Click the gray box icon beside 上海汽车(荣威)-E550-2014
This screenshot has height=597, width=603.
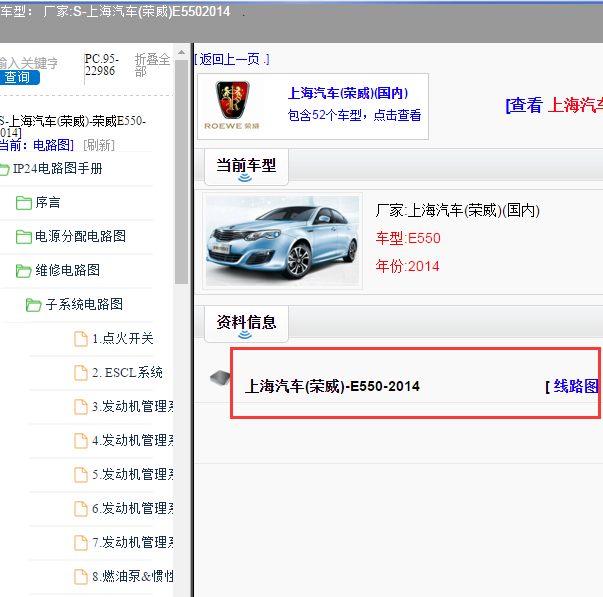click(220, 377)
